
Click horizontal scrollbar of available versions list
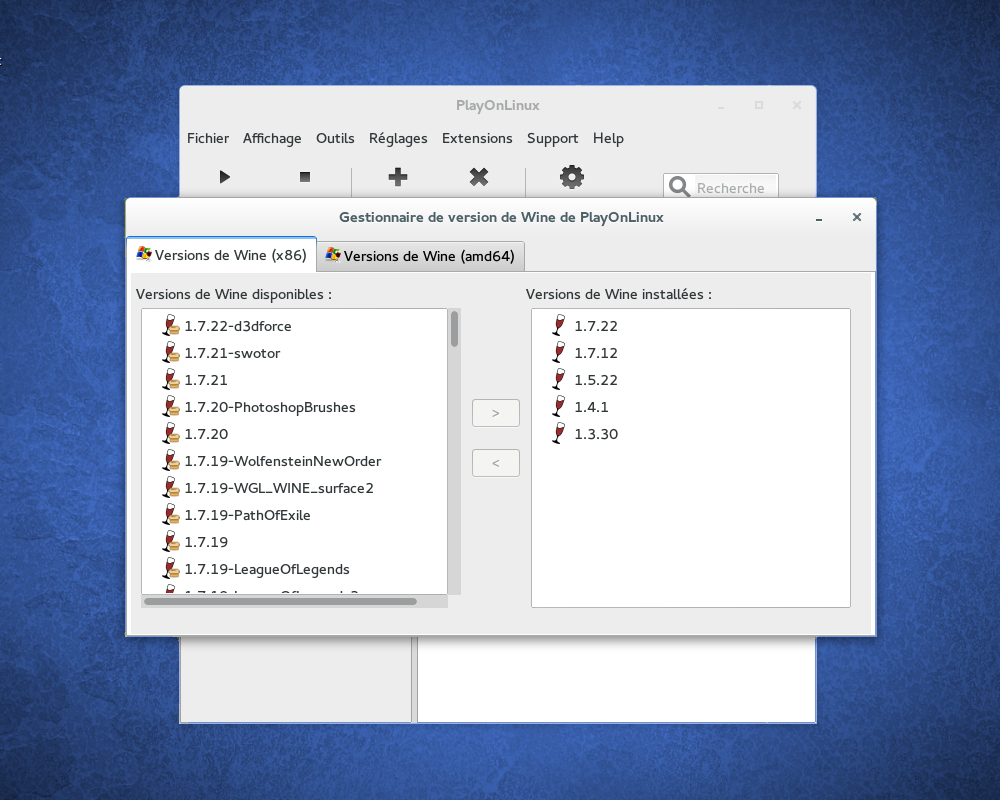coord(295,601)
